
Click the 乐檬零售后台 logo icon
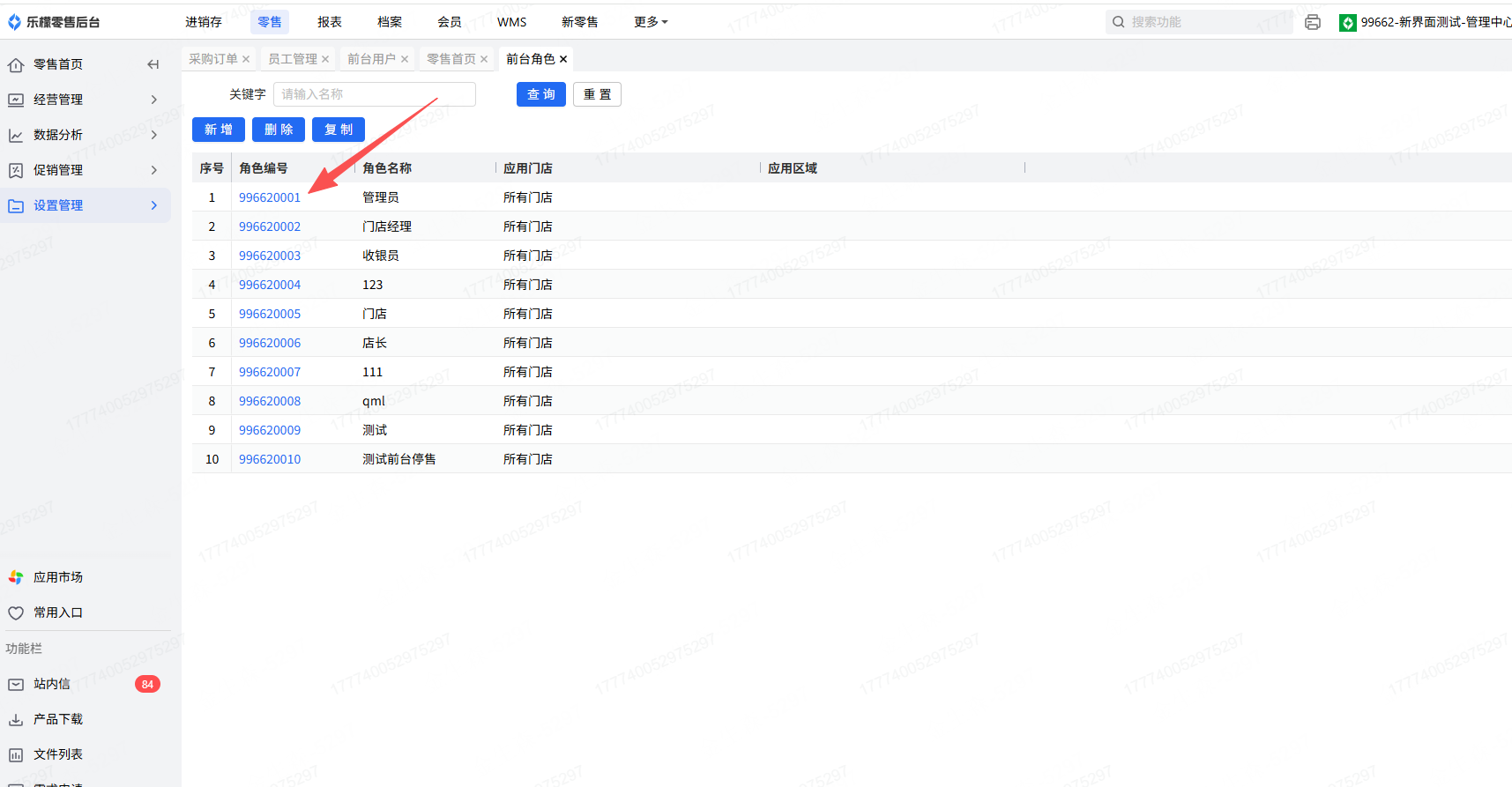(14, 22)
